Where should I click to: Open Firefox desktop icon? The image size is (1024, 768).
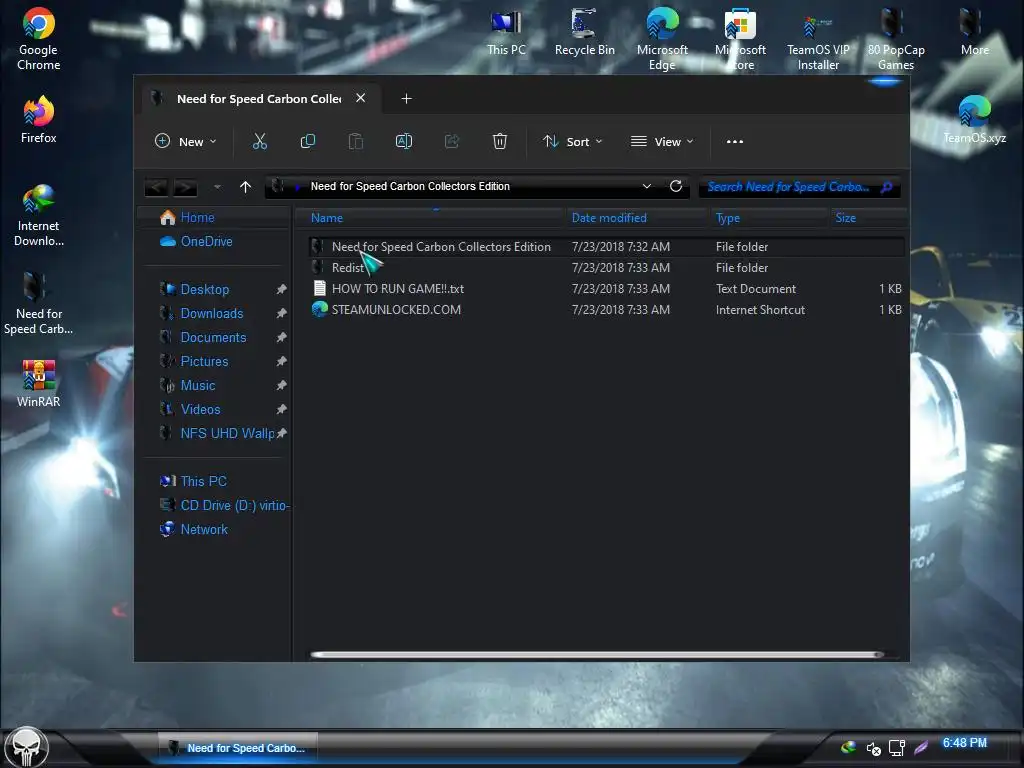pyautogui.click(x=39, y=120)
